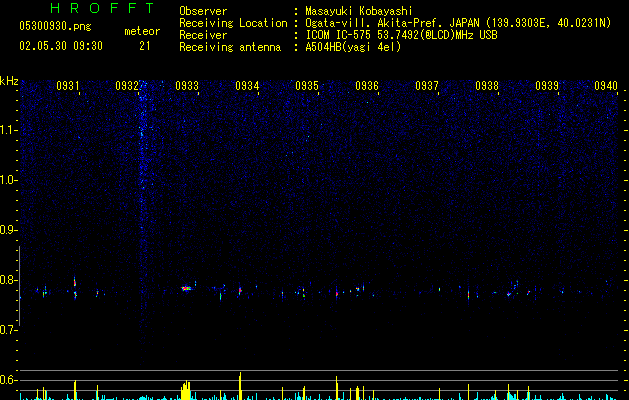
Task: Click the HROFFT title text
Action: click(103, 8)
